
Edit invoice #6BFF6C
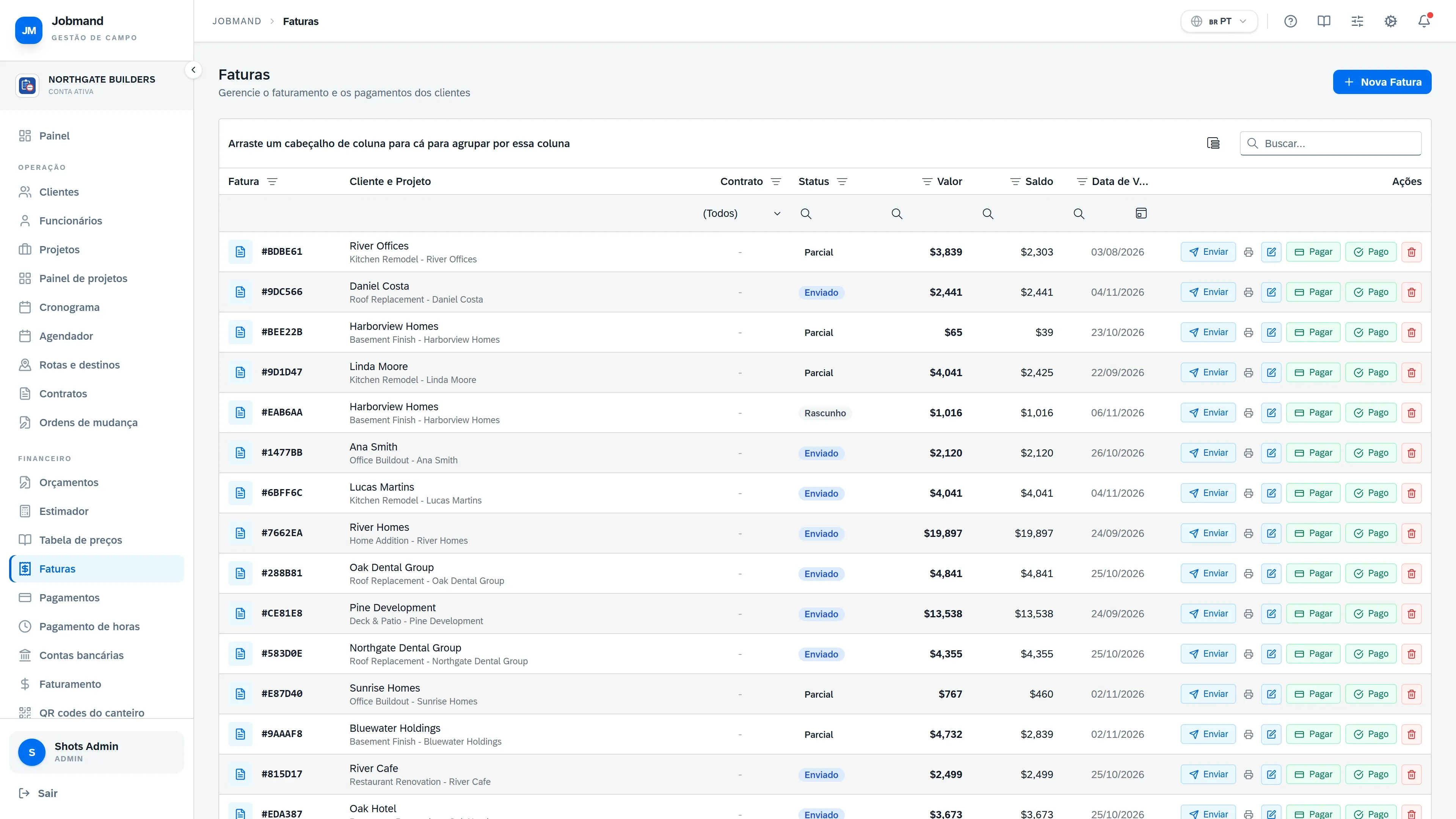click(1271, 493)
